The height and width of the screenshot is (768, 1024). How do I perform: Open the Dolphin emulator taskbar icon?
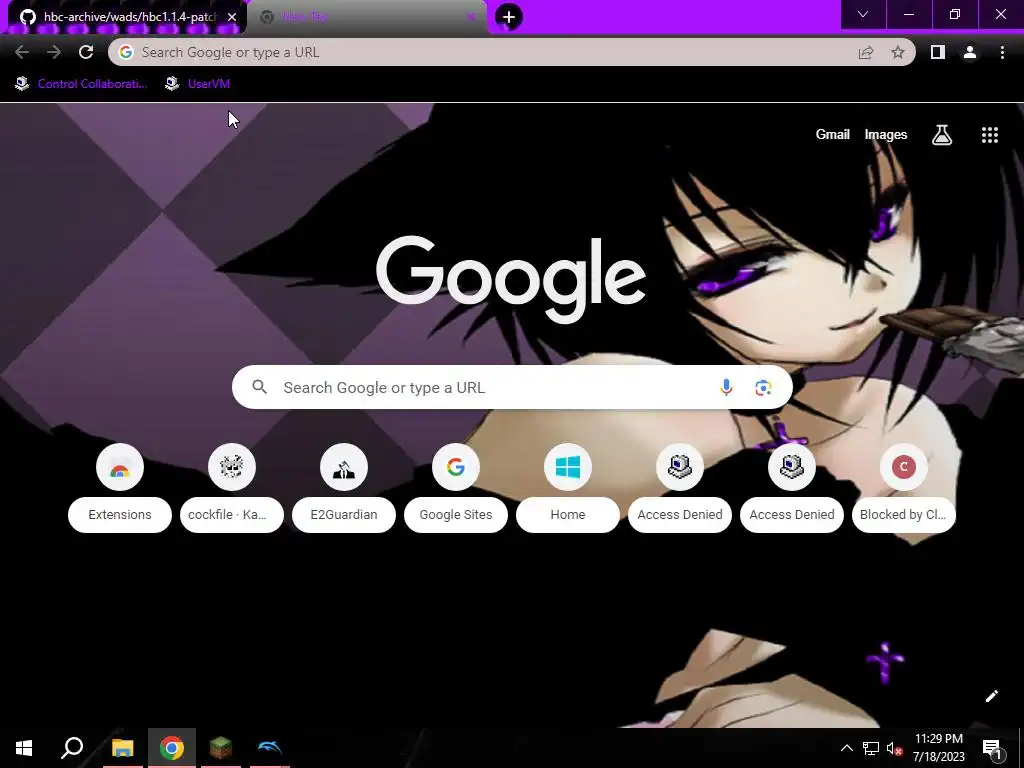point(270,748)
